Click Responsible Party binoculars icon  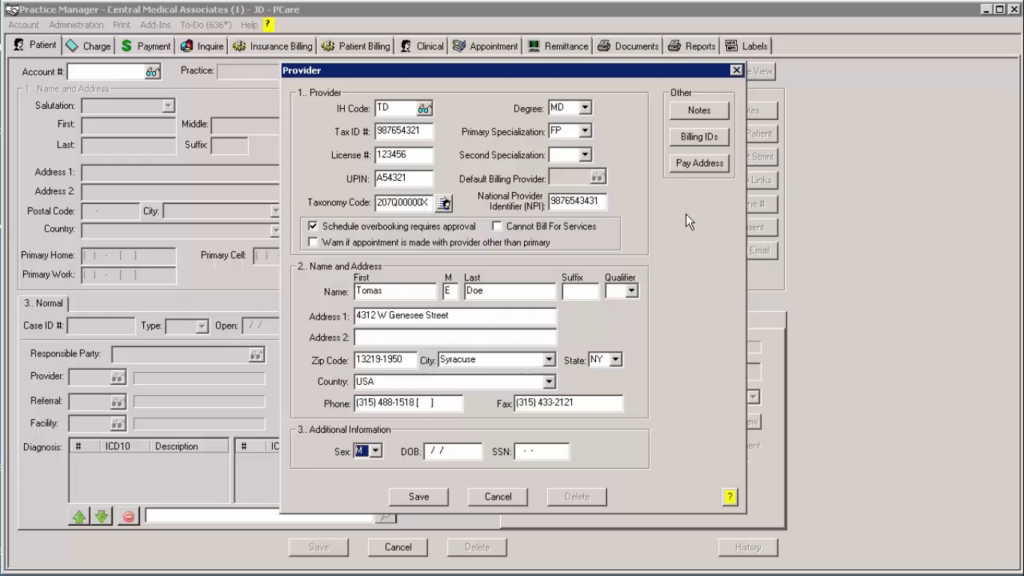256,355
